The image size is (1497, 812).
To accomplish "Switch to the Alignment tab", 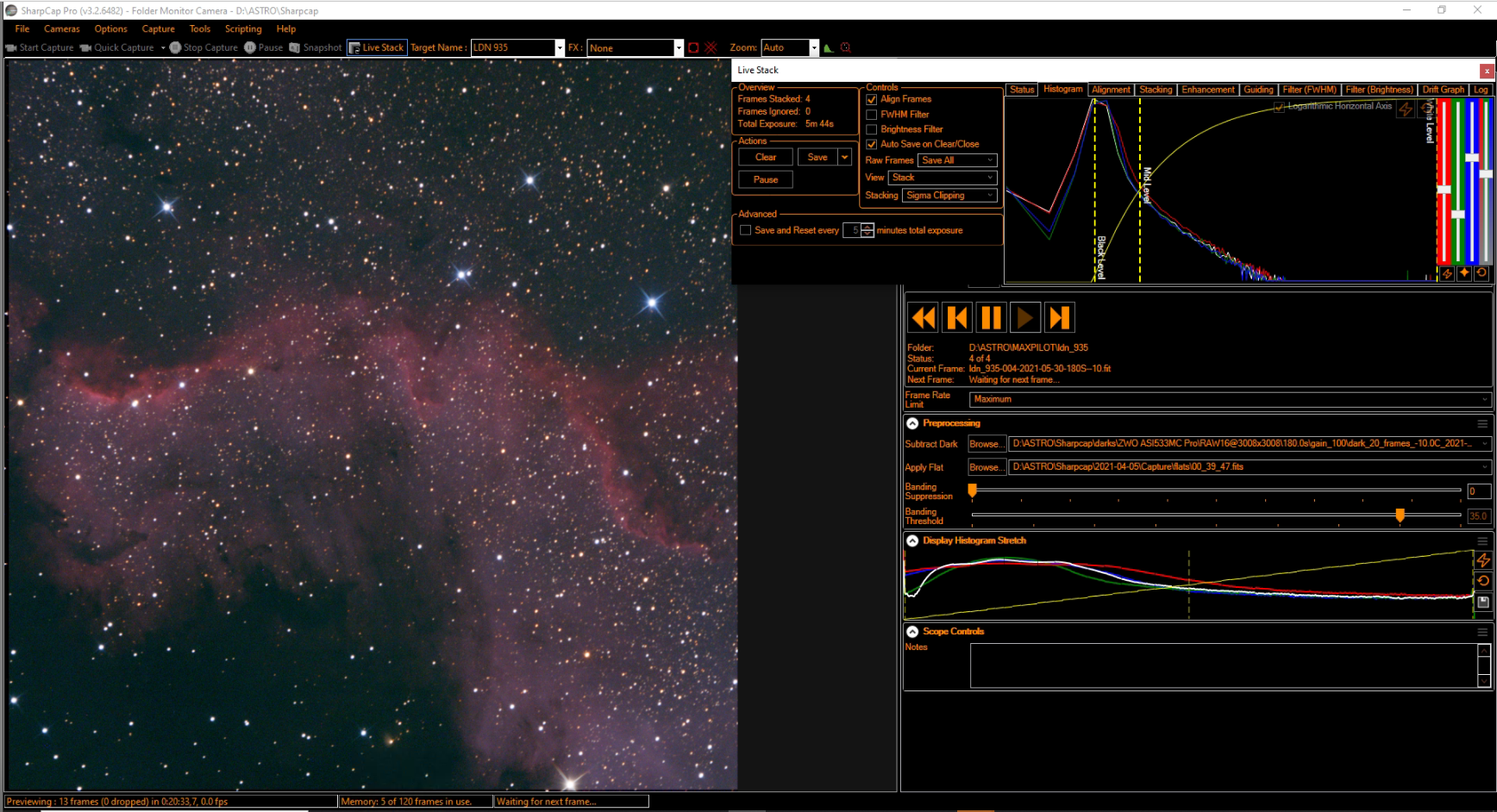I will click(1111, 90).
